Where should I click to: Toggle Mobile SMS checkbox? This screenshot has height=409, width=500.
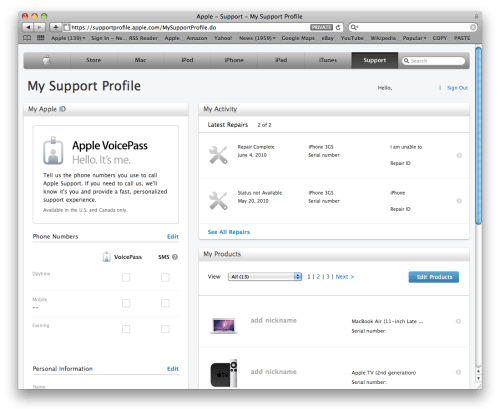(x=165, y=303)
